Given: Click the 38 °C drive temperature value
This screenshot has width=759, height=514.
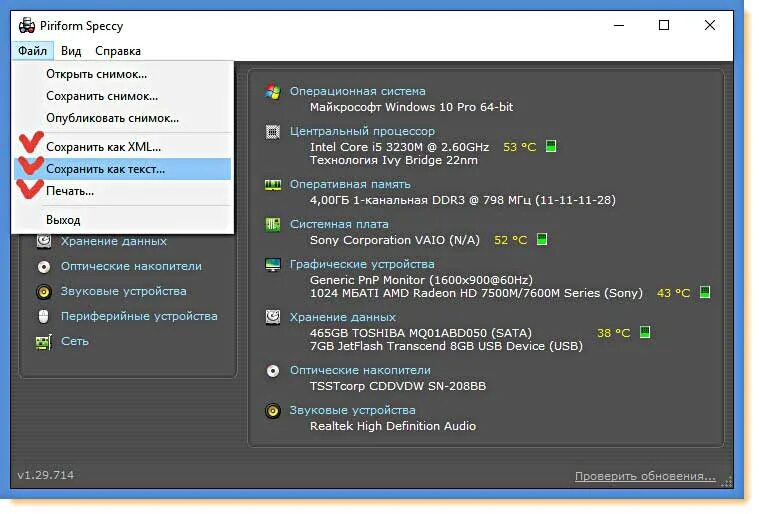Looking at the screenshot, I should (614, 333).
